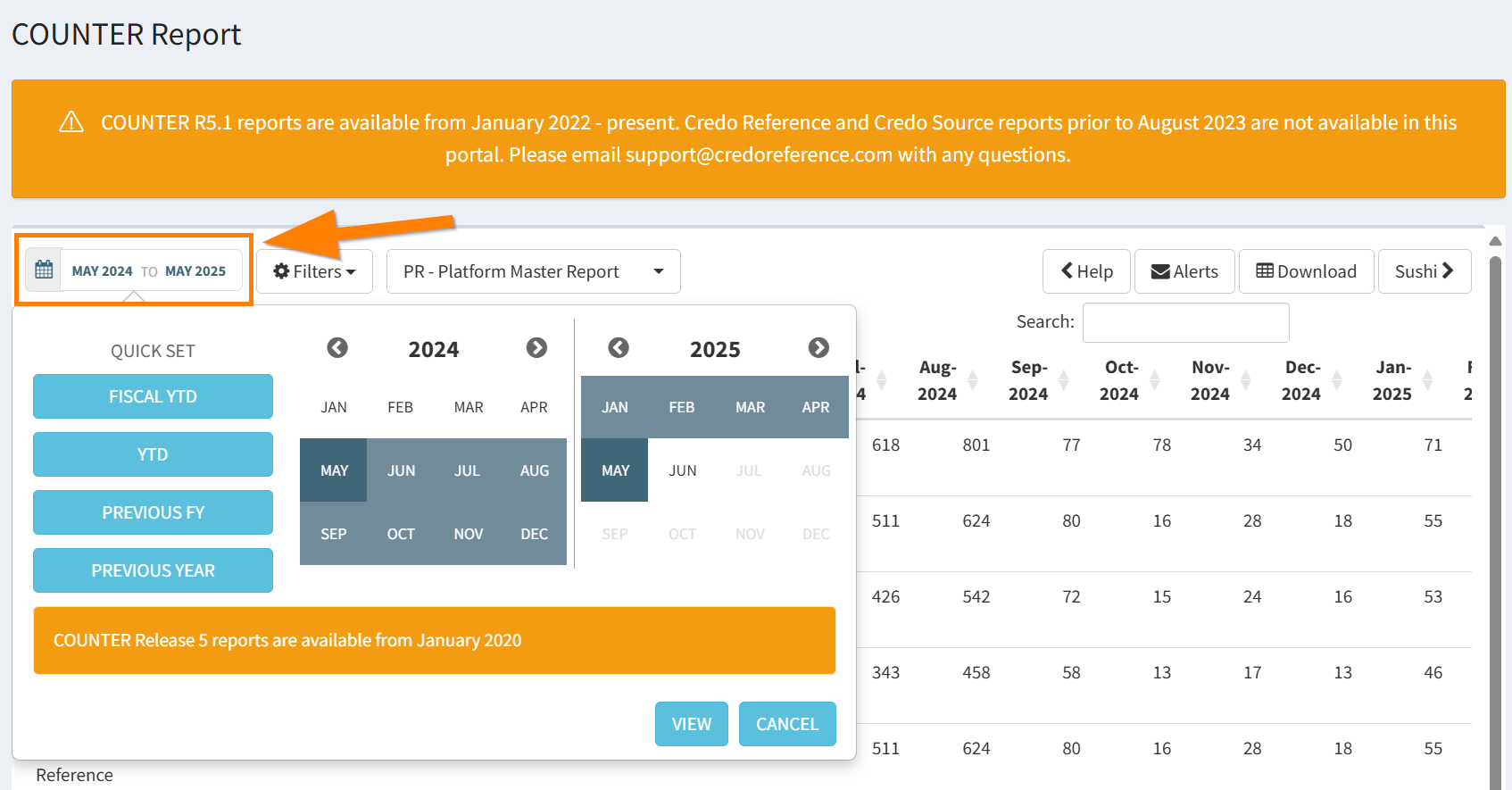This screenshot has width=1512, height=790.
Task: Select SEP in the 2024 calendar
Action: 334,534
